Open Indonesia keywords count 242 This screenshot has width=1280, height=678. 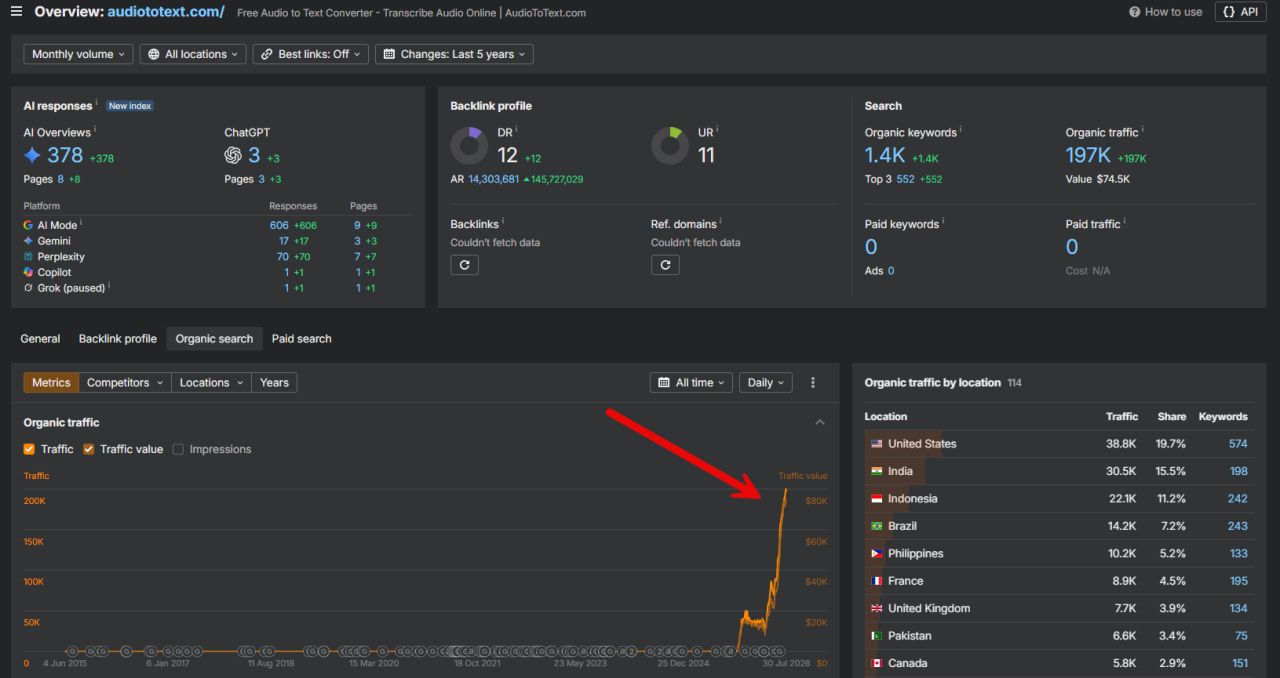coord(1238,499)
